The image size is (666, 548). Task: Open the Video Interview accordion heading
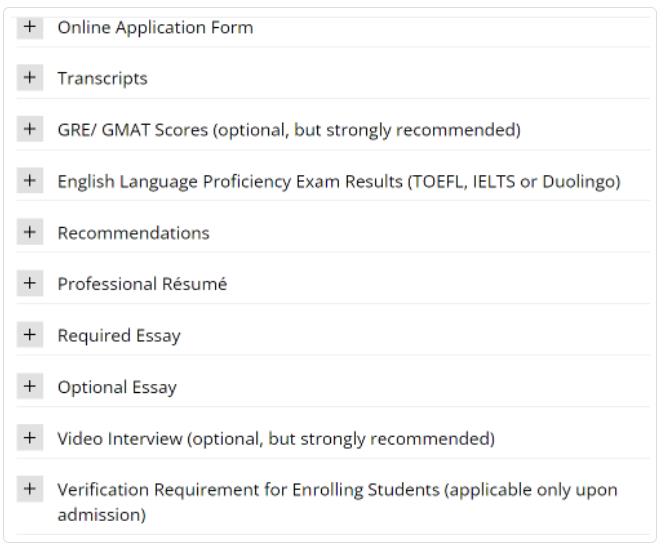click(276, 439)
